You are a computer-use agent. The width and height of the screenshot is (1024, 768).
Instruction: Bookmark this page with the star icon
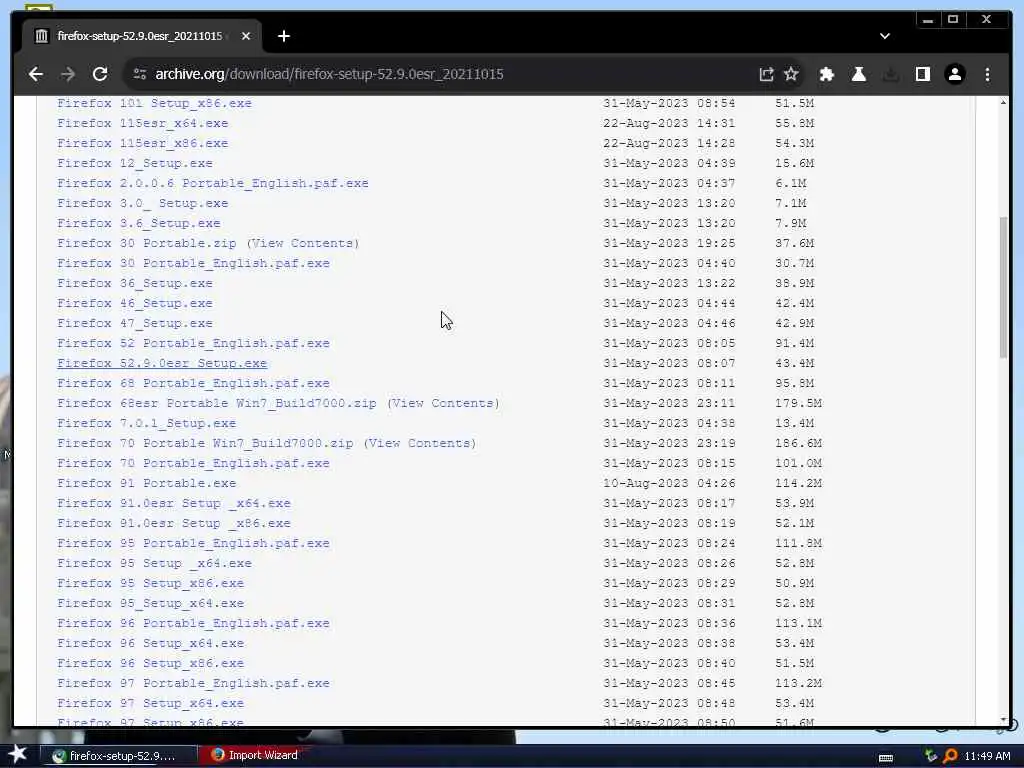(x=792, y=74)
